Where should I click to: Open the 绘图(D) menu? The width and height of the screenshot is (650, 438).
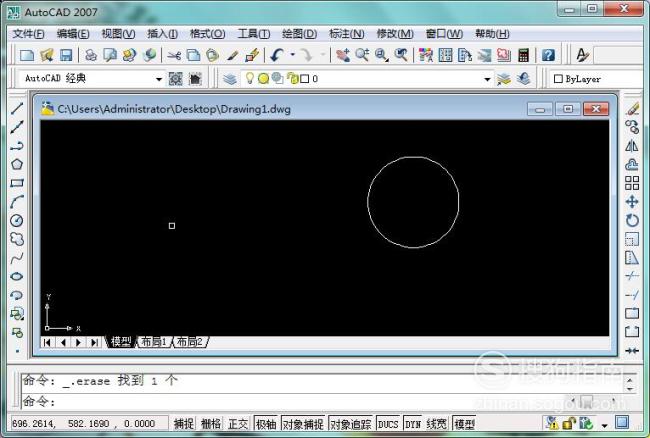click(299, 34)
